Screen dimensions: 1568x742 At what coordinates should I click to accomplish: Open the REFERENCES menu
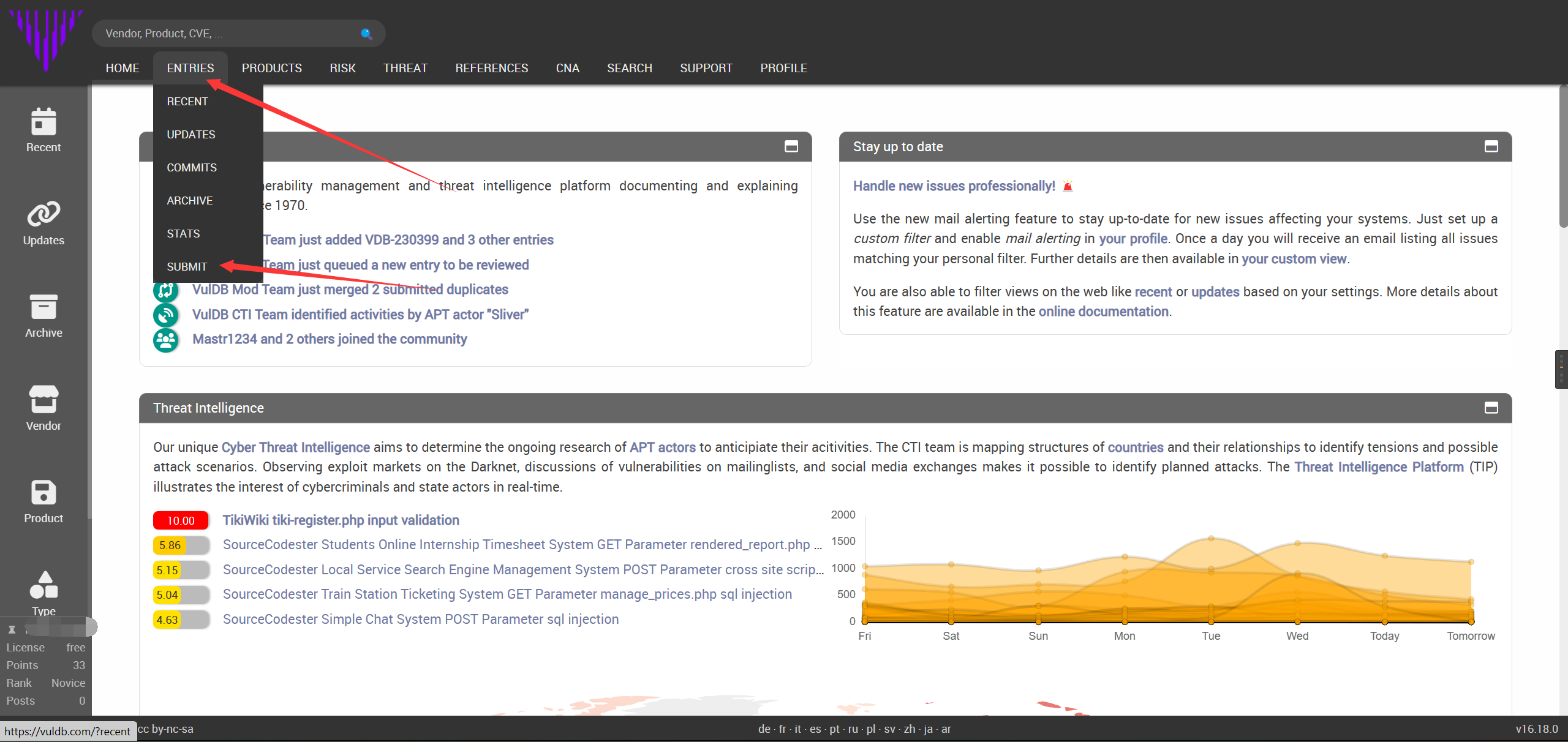tap(492, 68)
